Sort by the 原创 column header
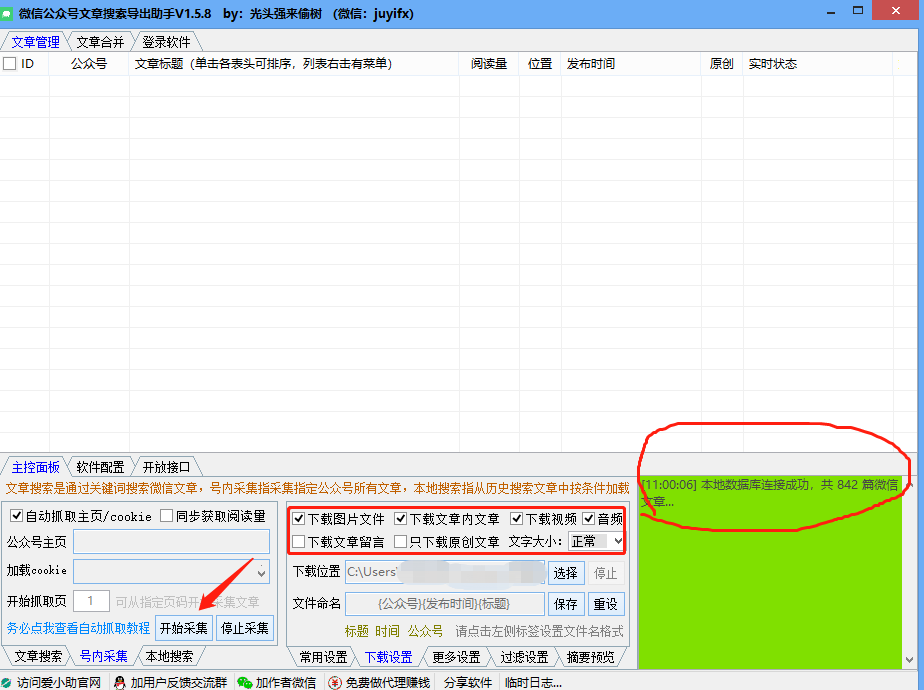 (x=722, y=64)
